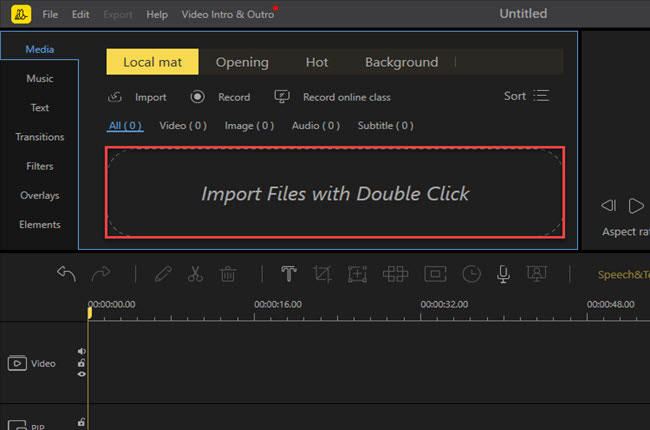The width and height of the screenshot is (650, 430).
Task: Open the File menu
Action: (50, 15)
